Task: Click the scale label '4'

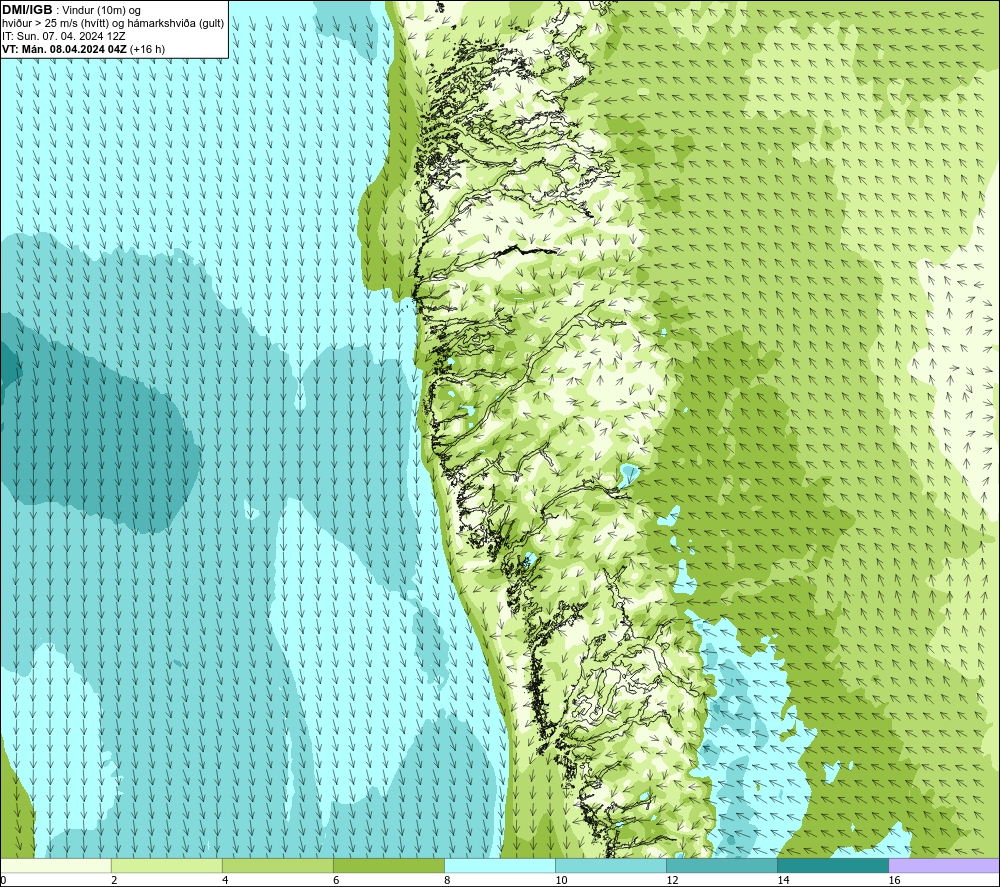Action: (225, 880)
